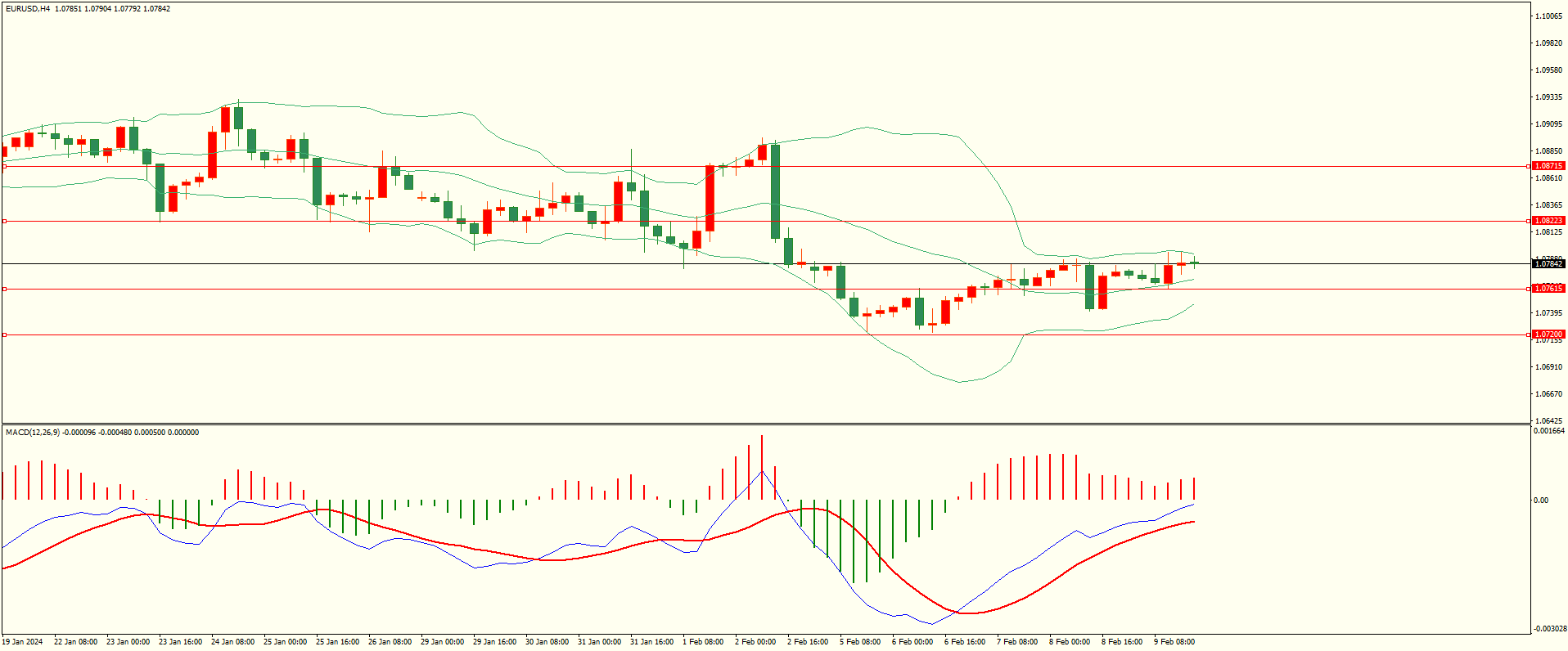Select the 19 Jan 2024 date label
Screen dimensions: 1568x651
[23, 642]
